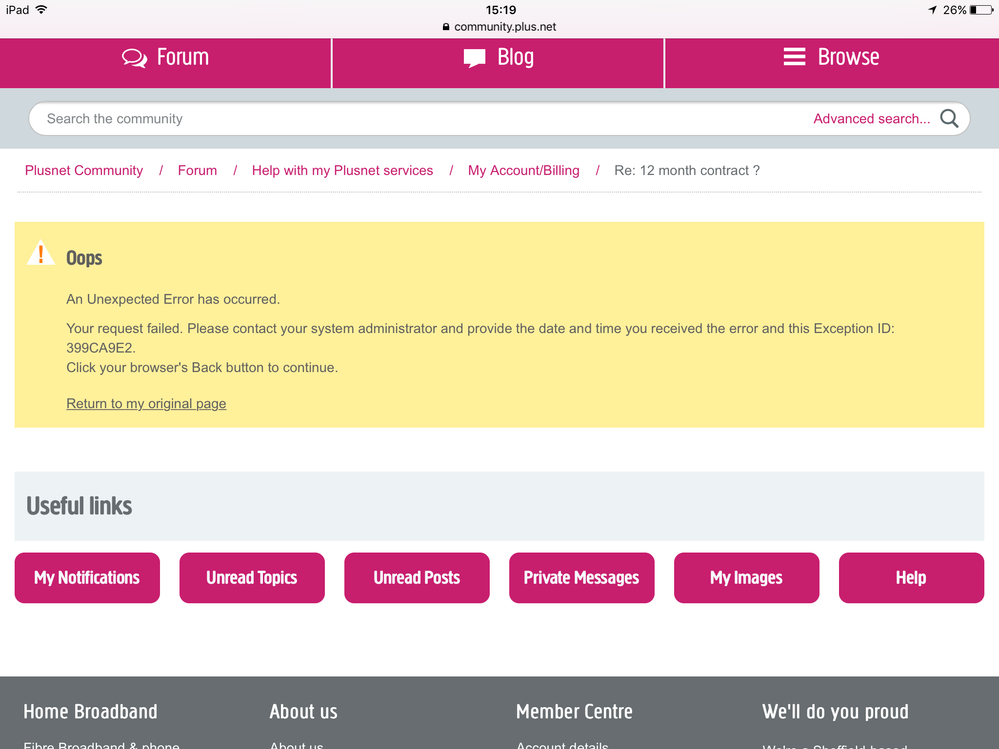This screenshot has width=999, height=749.
Task: Select the Unread Posts button
Action: tap(417, 578)
